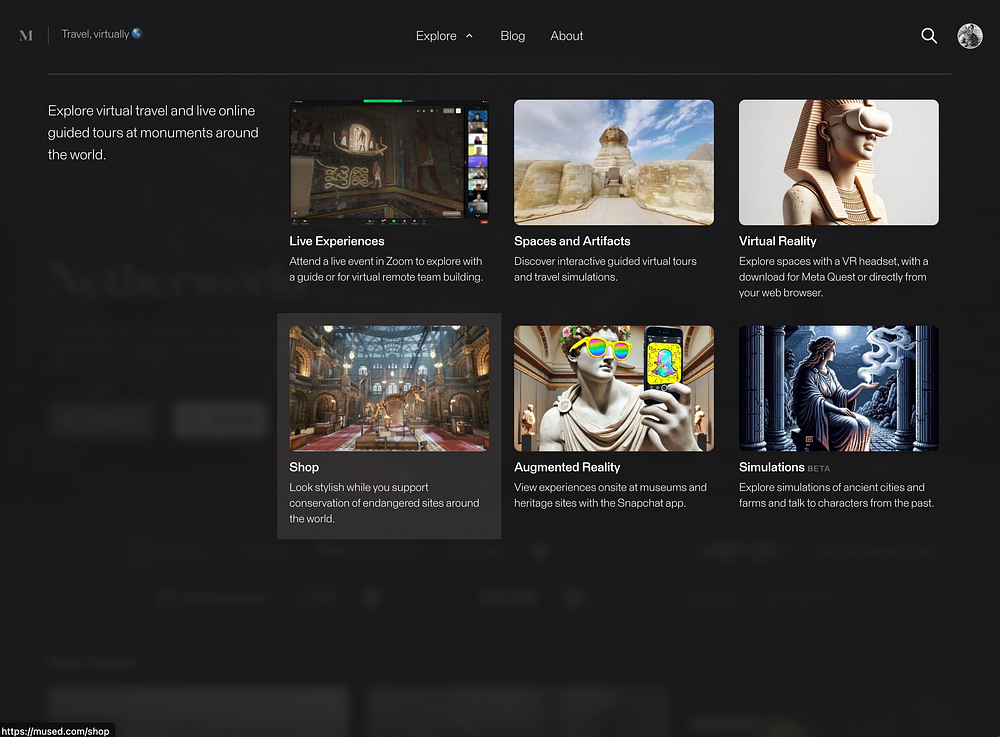This screenshot has width=1000, height=737.
Task: Click 'Explore spaces with a VR headset' description
Action: (834, 277)
